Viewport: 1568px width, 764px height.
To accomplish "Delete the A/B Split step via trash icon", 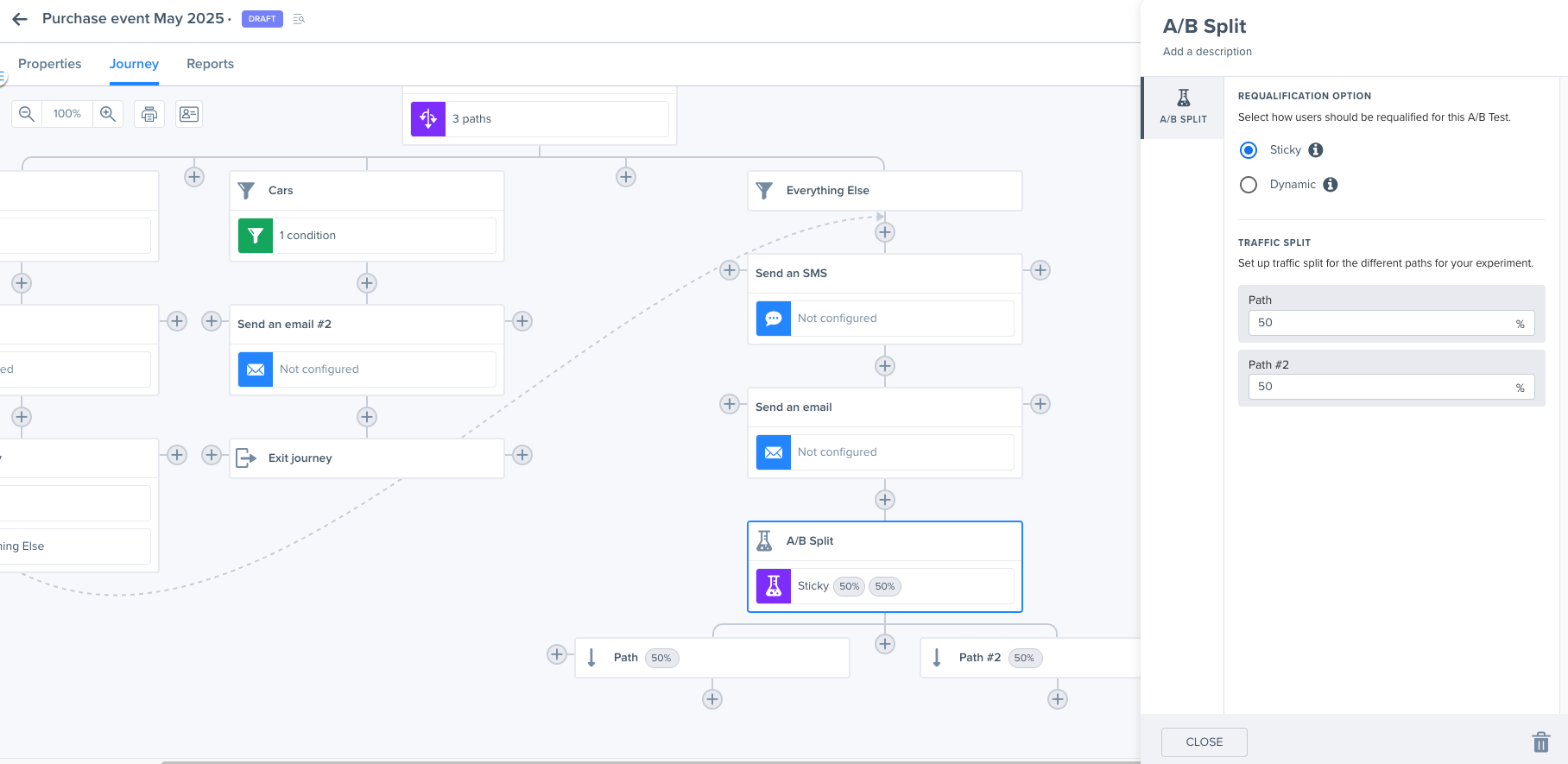I will click(x=1541, y=742).
